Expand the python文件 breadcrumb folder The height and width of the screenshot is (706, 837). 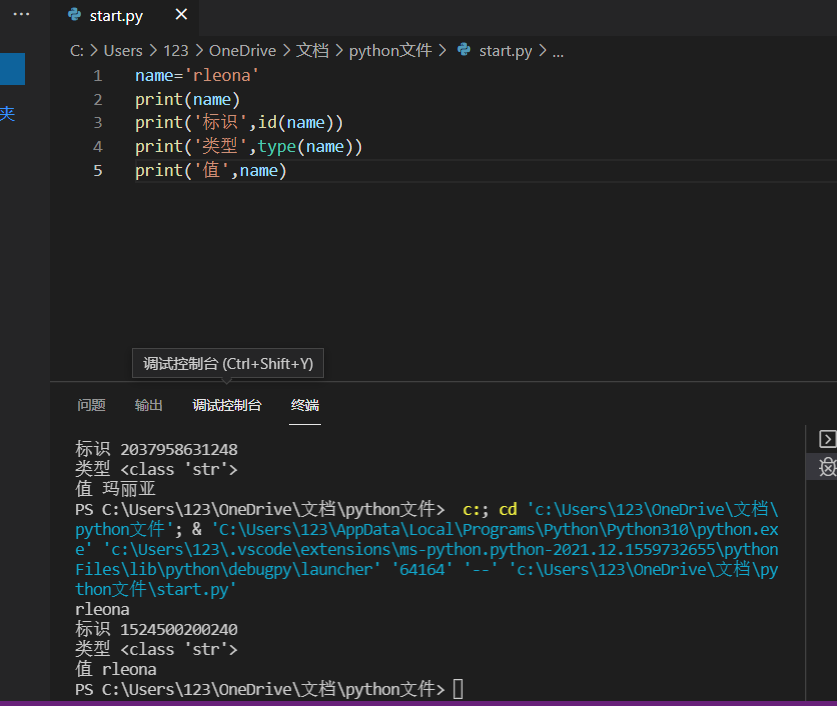click(x=390, y=50)
